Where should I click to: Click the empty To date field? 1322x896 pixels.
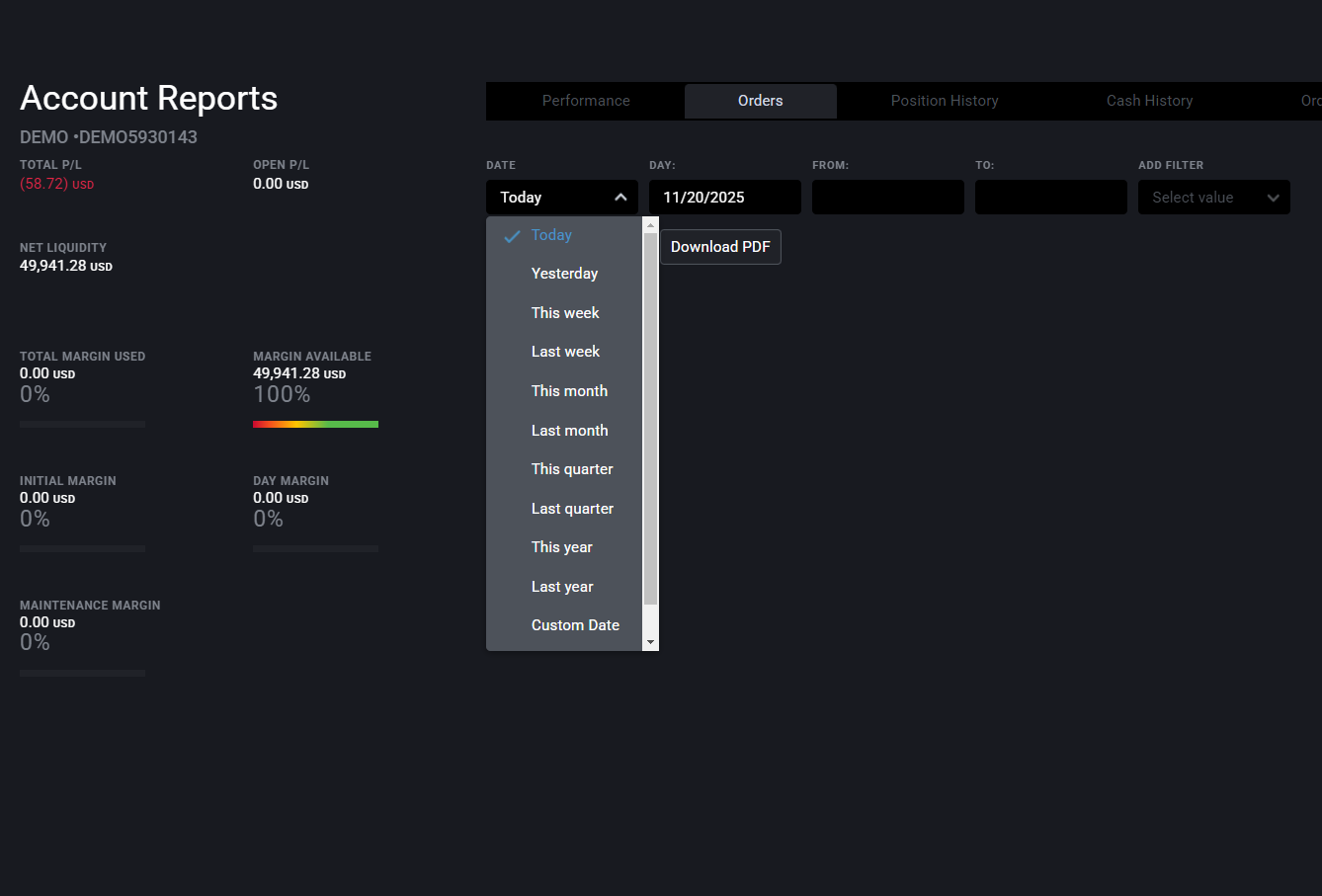pyautogui.click(x=1050, y=198)
